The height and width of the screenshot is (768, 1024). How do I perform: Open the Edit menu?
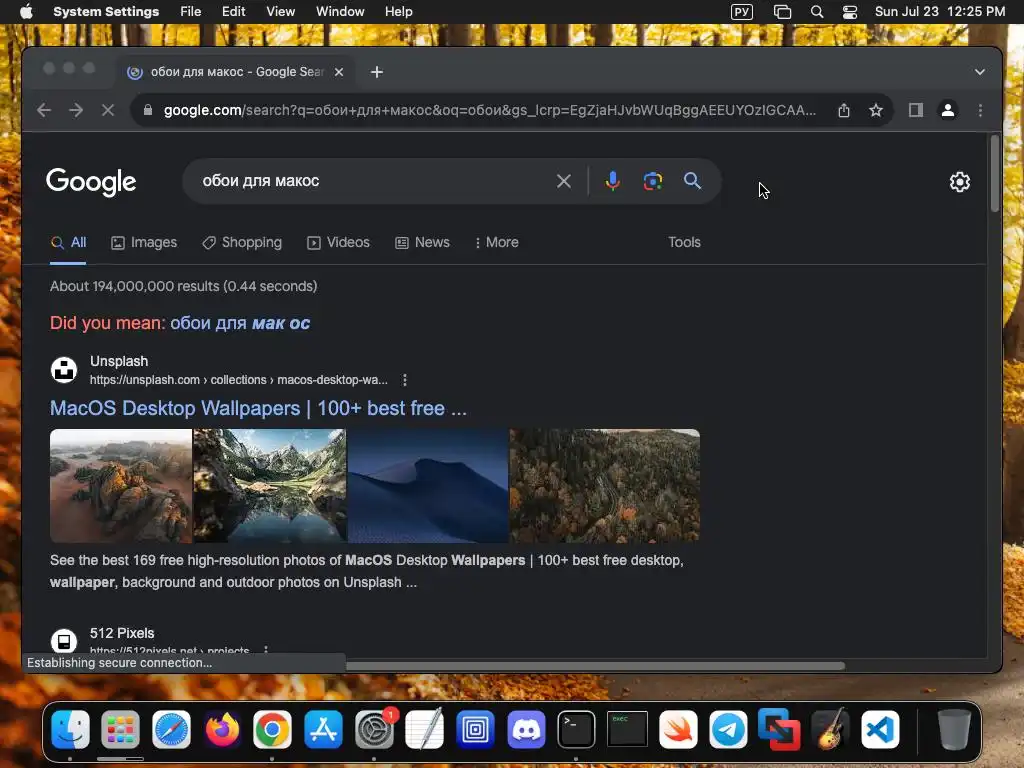233,12
